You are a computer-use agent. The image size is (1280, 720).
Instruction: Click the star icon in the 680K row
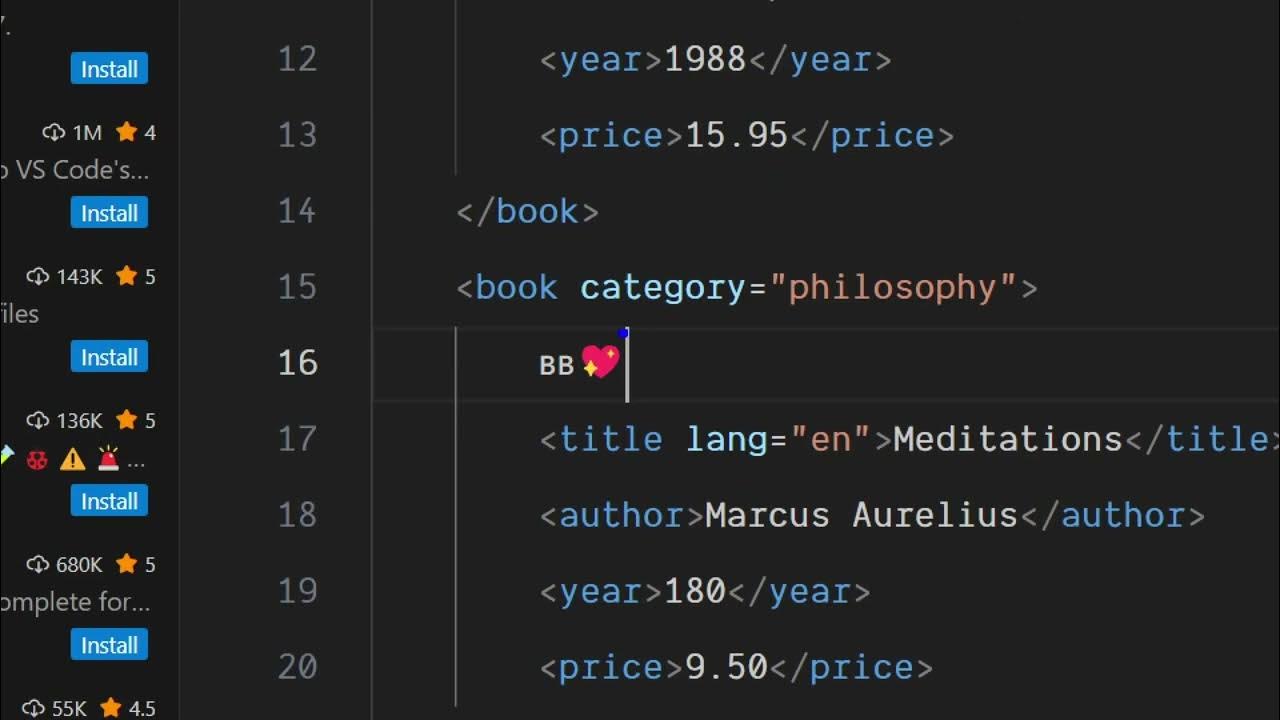[x=126, y=564]
